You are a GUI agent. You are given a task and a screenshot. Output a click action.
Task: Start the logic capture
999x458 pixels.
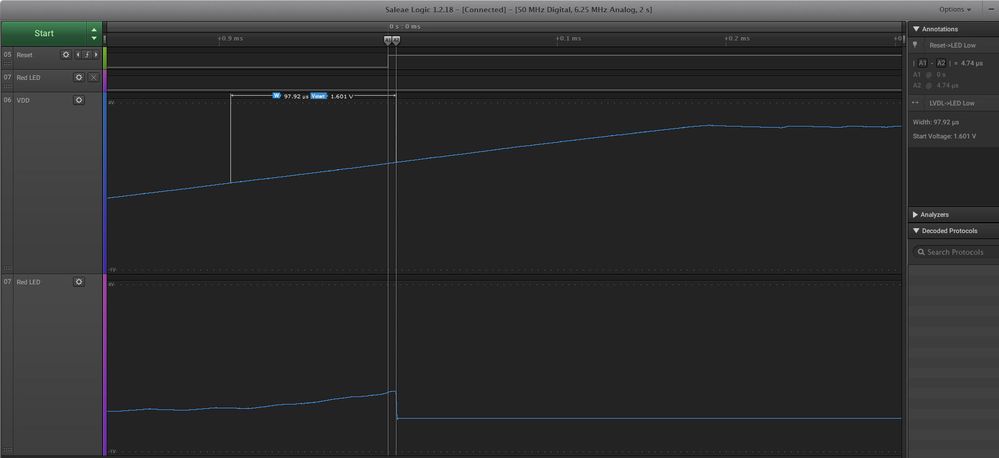[44, 33]
